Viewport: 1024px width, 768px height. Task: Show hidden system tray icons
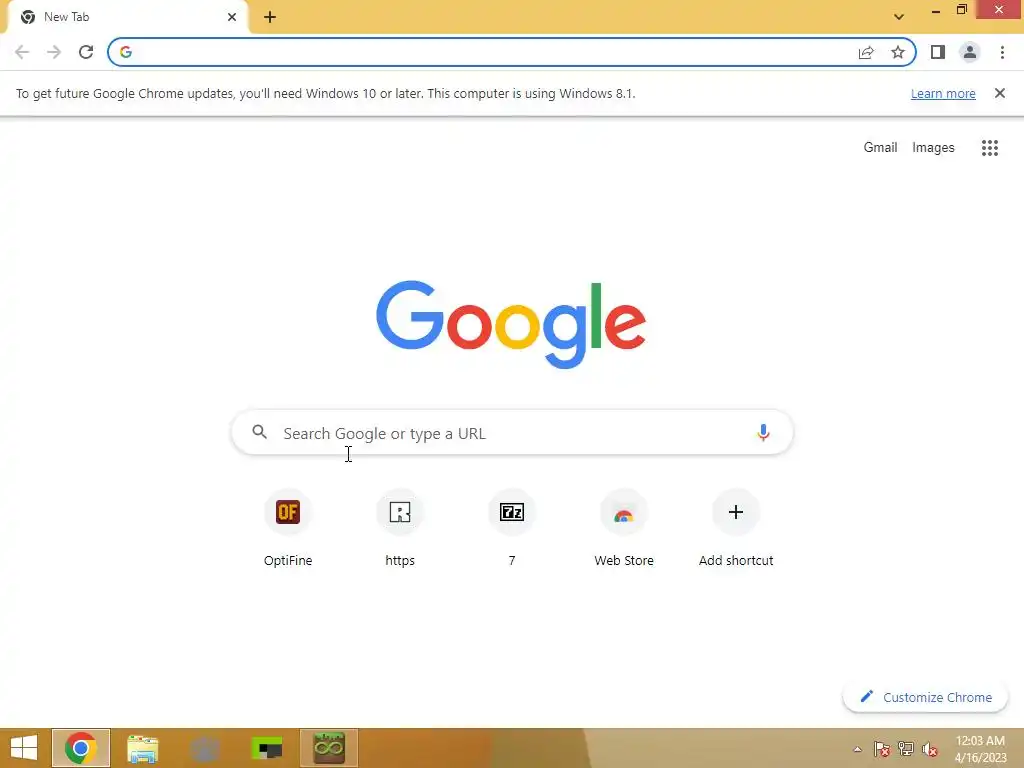857,749
